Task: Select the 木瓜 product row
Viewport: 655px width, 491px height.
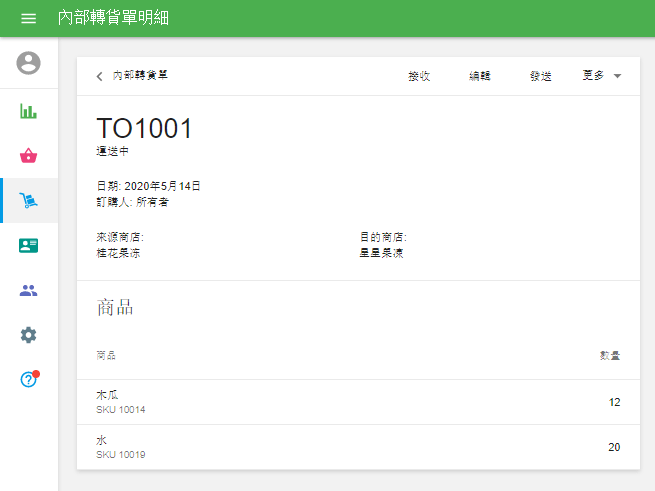Action: click(358, 402)
